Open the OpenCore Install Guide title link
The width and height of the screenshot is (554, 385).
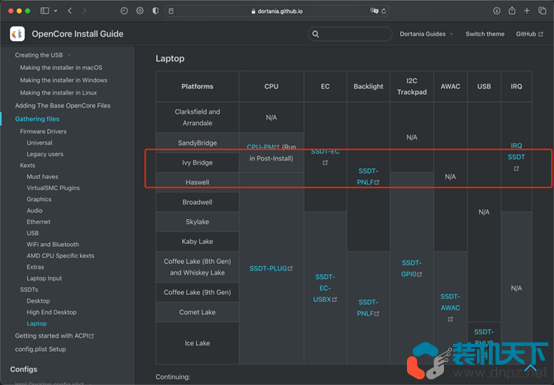[77, 34]
